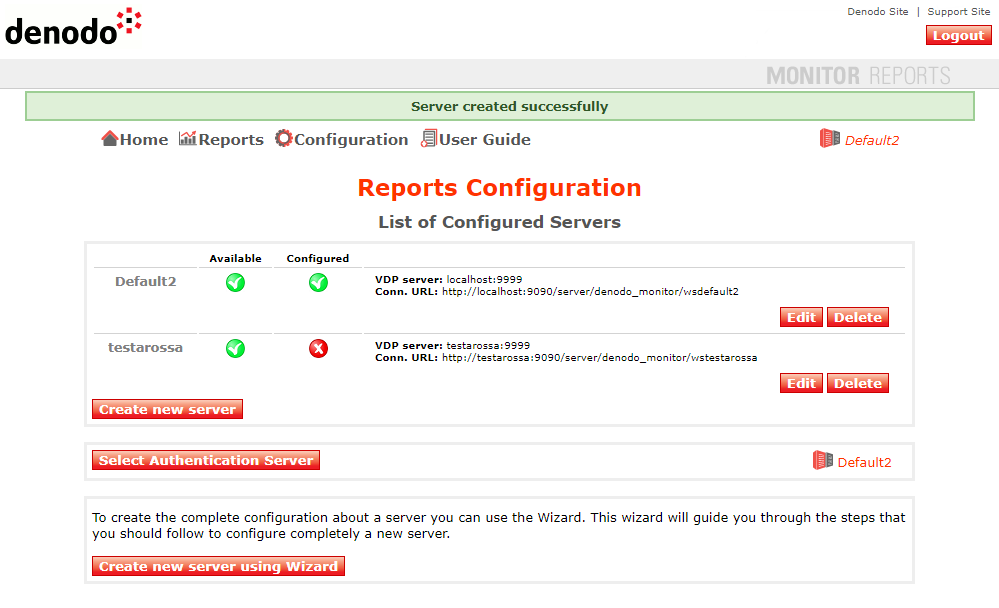The image size is (999, 608).
Task: Click the italic Default2 link in the menu bar
Action: tap(872, 140)
